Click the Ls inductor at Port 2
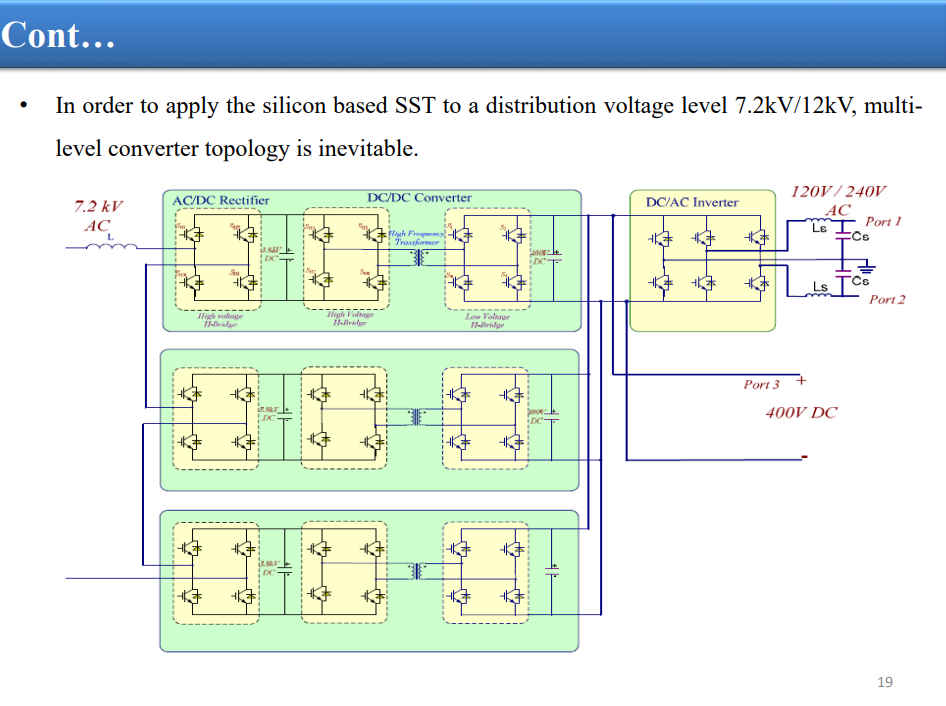 819,294
